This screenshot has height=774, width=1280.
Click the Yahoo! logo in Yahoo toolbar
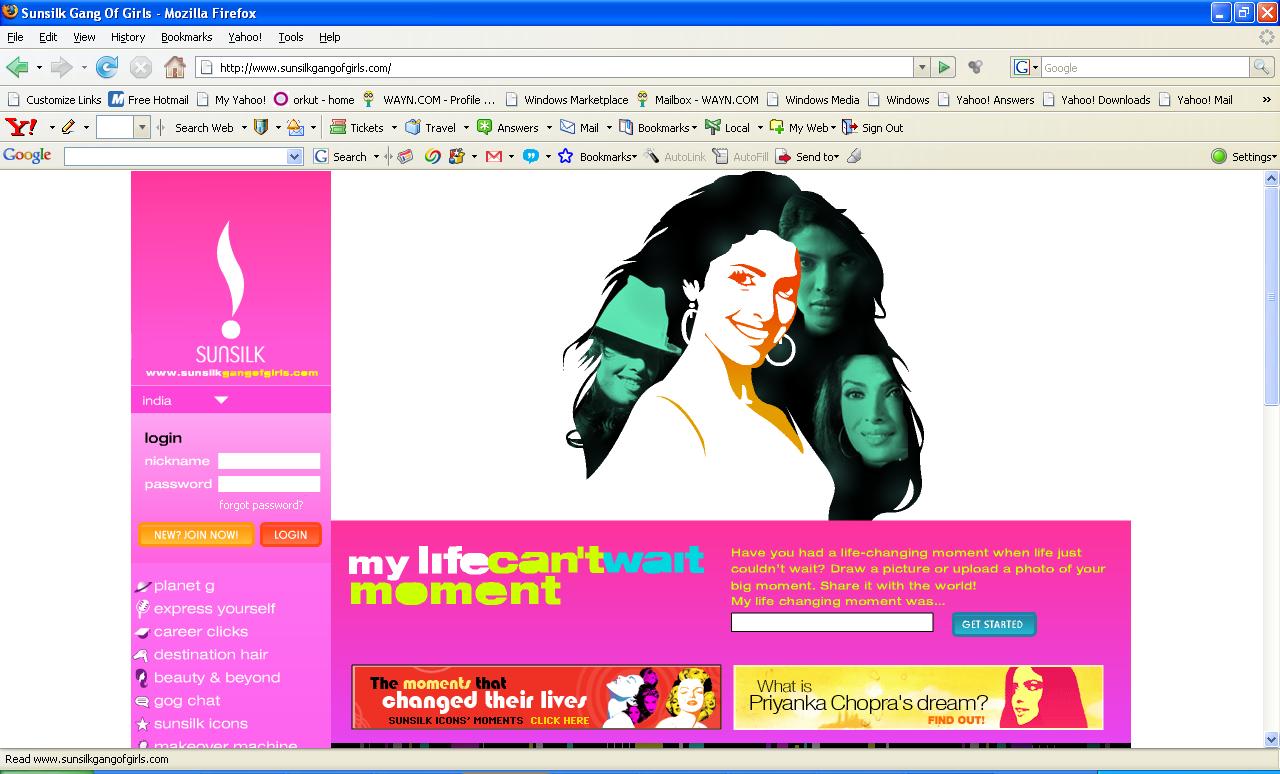21,127
